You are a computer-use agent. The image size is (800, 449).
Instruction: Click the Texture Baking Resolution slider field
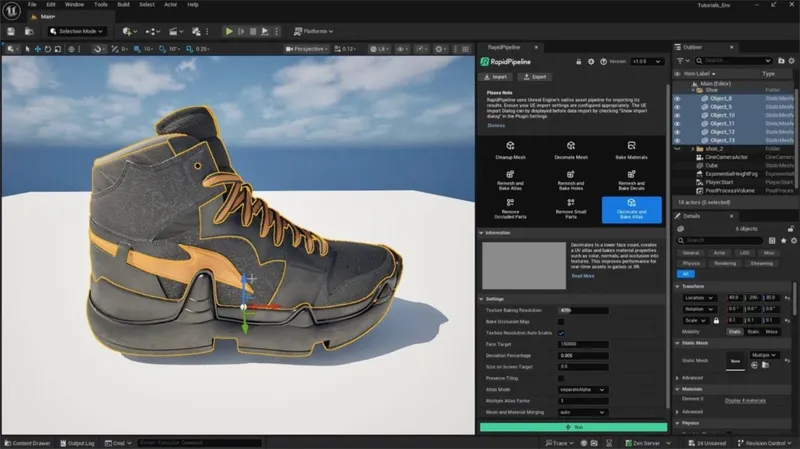(582, 311)
